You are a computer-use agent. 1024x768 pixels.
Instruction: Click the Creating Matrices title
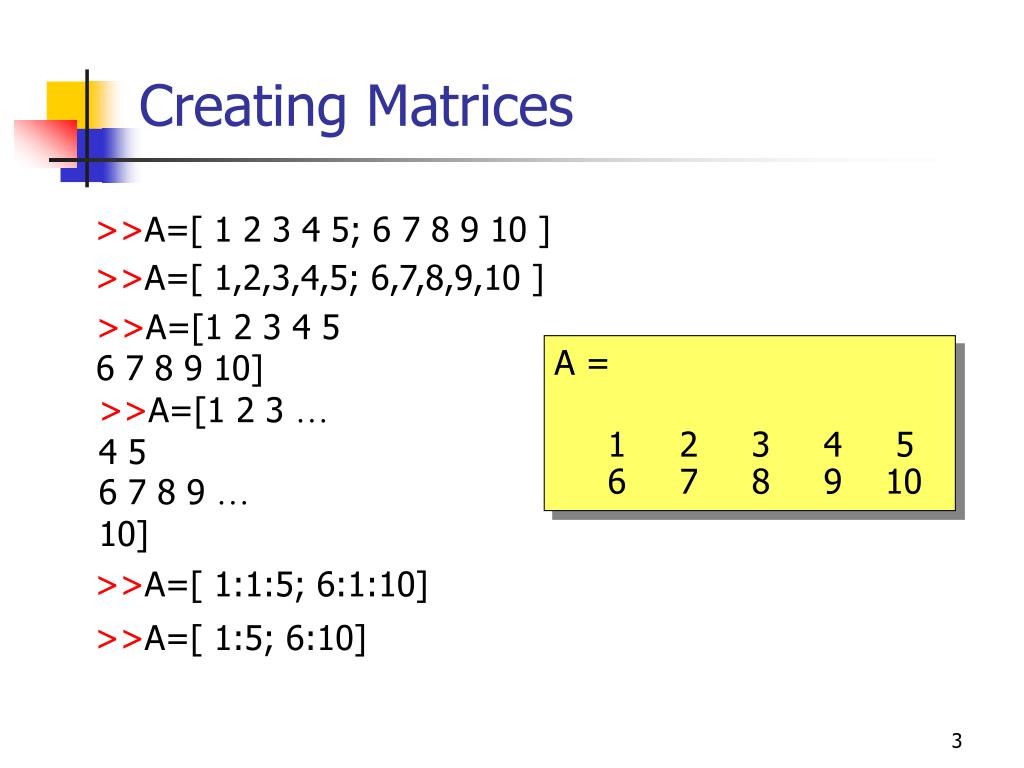point(356,107)
